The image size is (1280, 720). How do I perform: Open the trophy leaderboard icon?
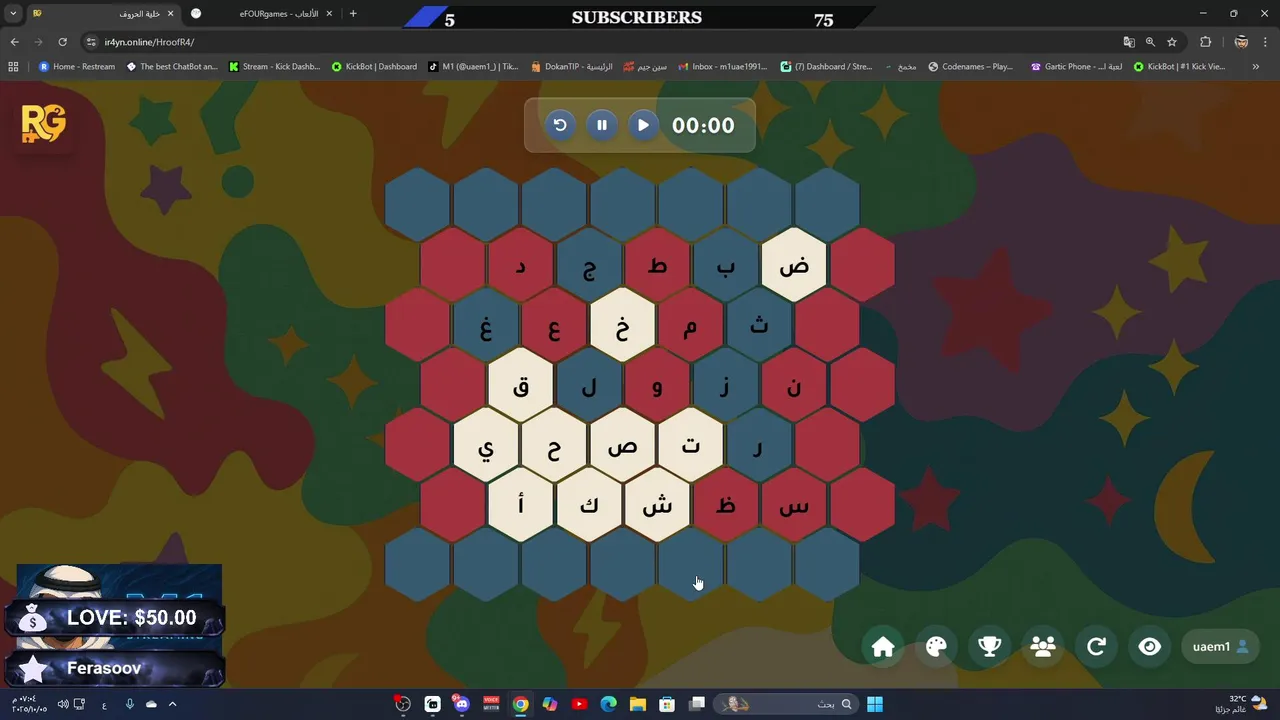point(990,647)
